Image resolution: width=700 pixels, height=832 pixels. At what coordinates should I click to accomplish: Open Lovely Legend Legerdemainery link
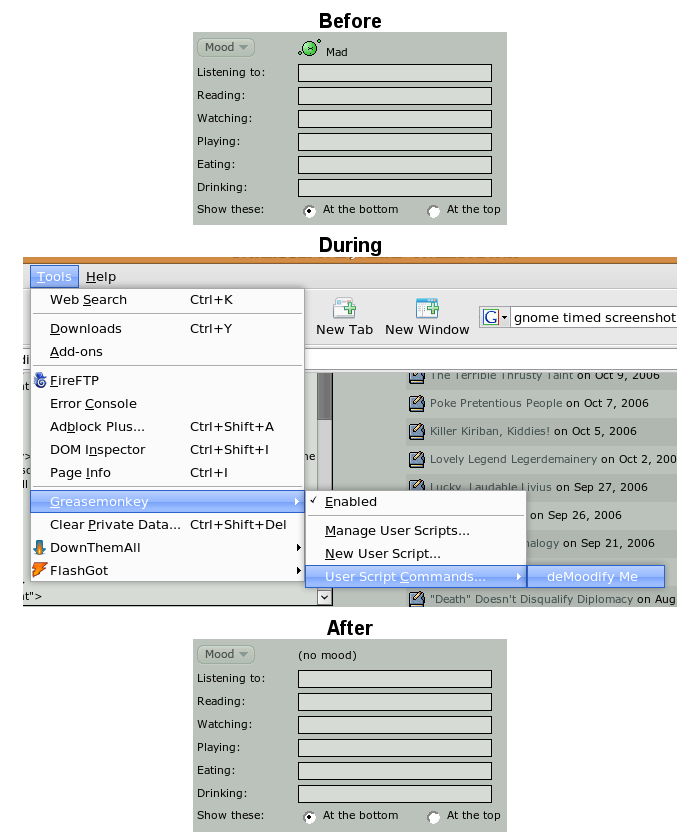(513, 460)
